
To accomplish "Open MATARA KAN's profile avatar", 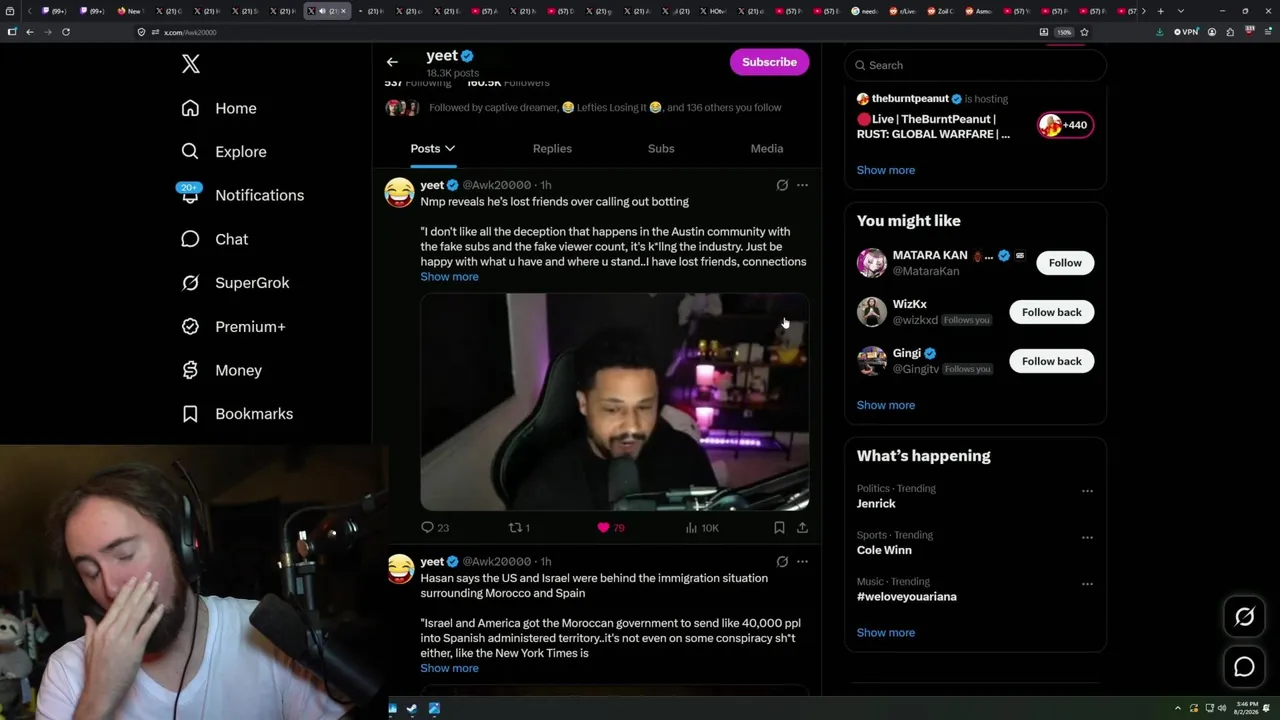I will (872, 263).
